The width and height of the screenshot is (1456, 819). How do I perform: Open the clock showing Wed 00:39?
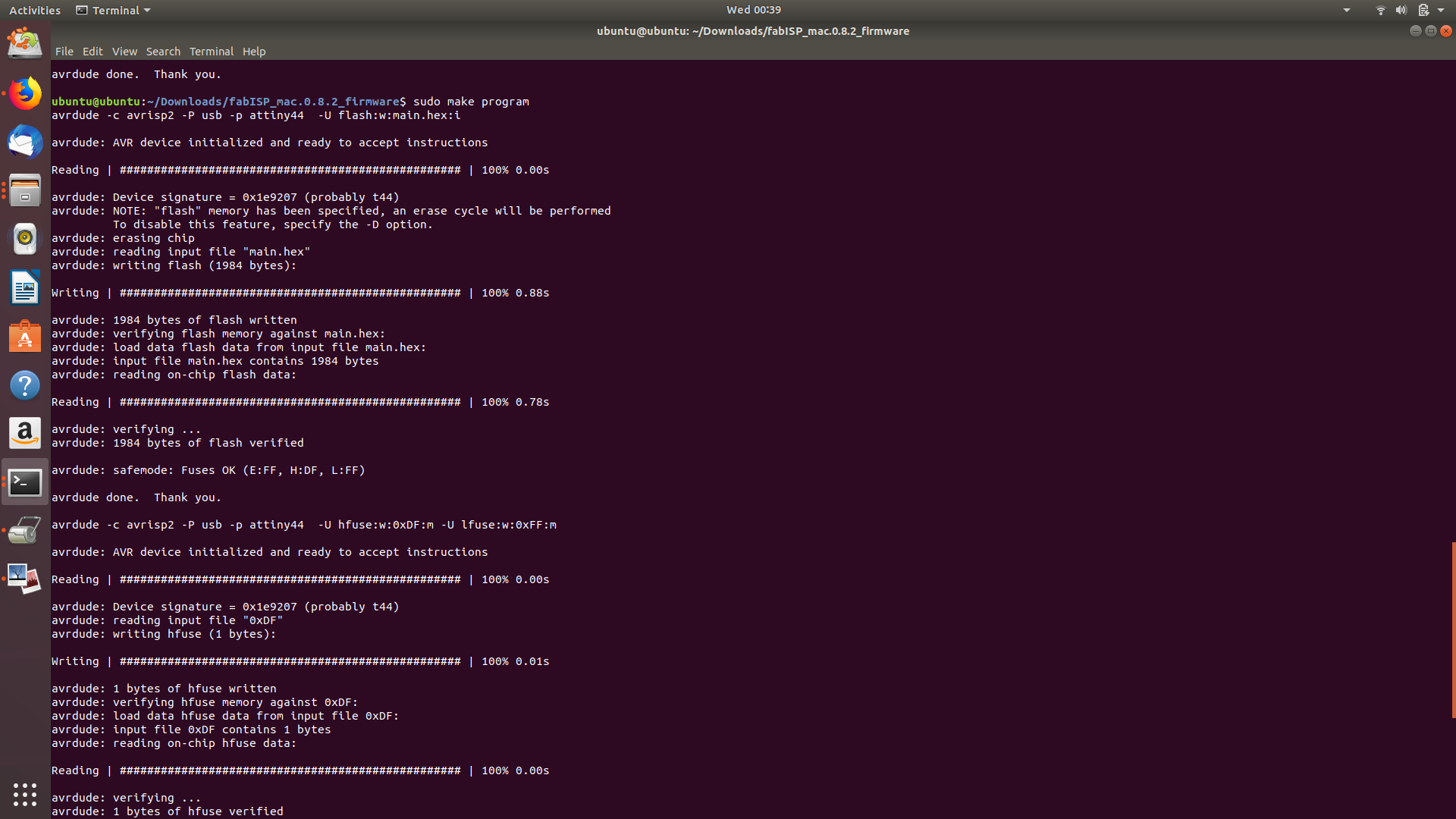click(753, 10)
